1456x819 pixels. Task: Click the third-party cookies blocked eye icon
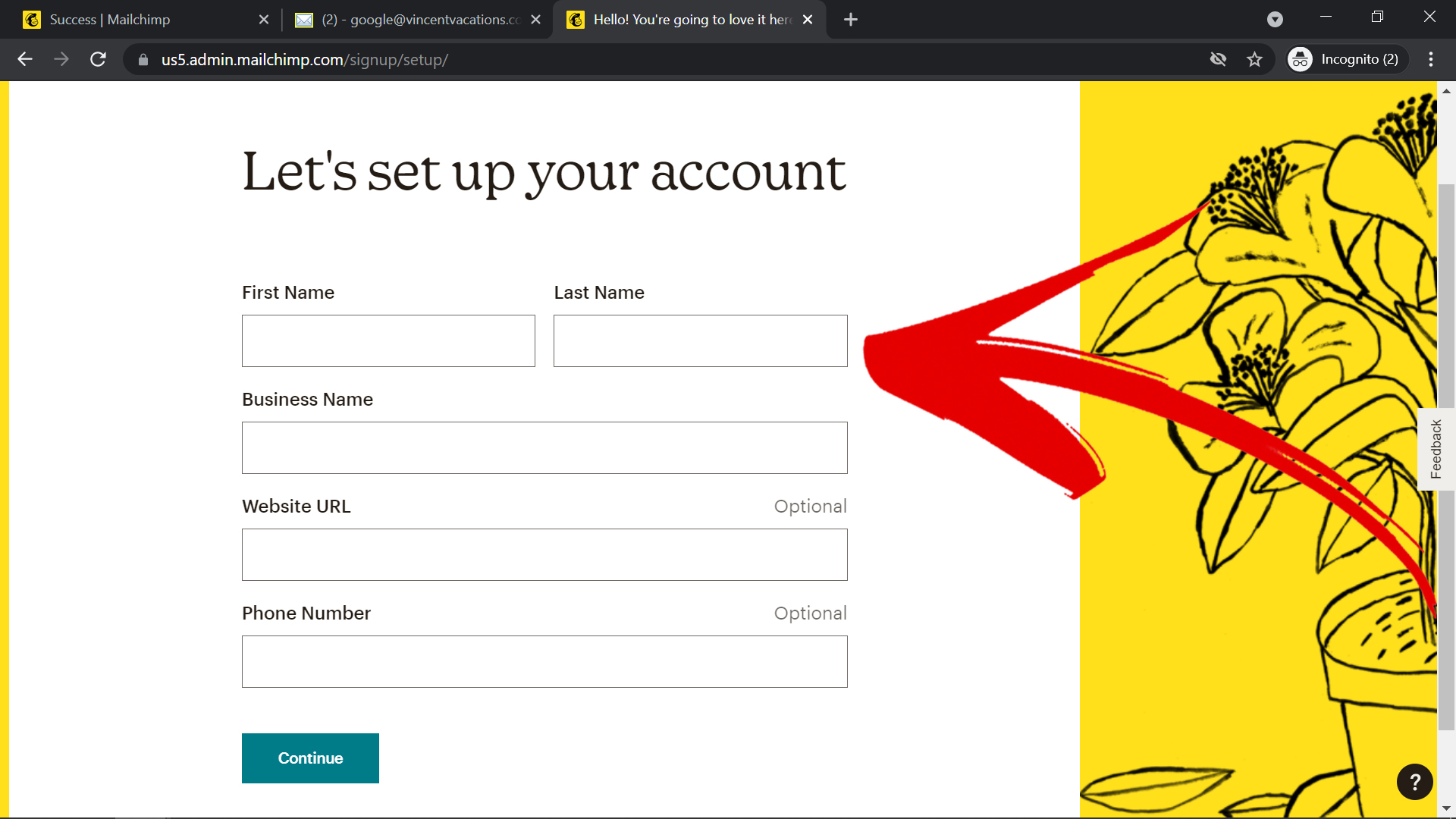coord(1218,59)
